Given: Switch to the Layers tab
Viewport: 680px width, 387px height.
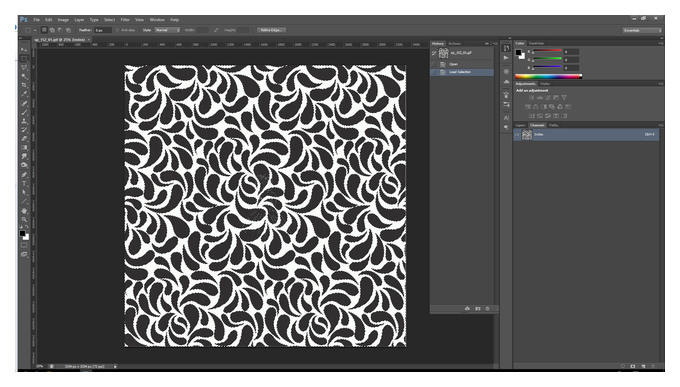Looking at the screenshot, I should 520,125.
